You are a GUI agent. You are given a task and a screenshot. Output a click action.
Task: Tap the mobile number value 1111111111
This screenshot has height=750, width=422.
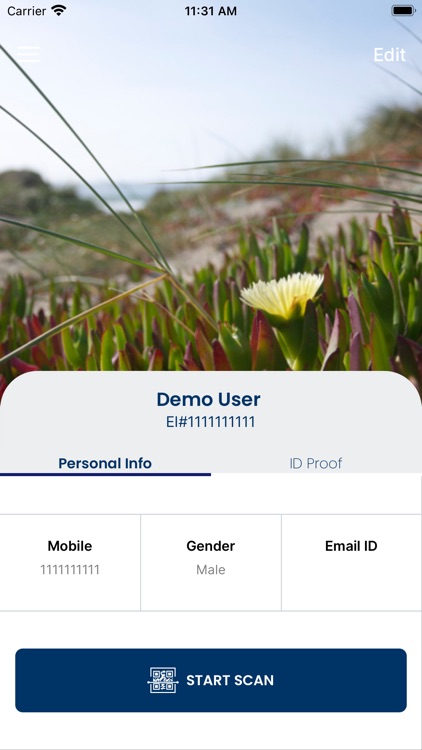coord(70,570)
